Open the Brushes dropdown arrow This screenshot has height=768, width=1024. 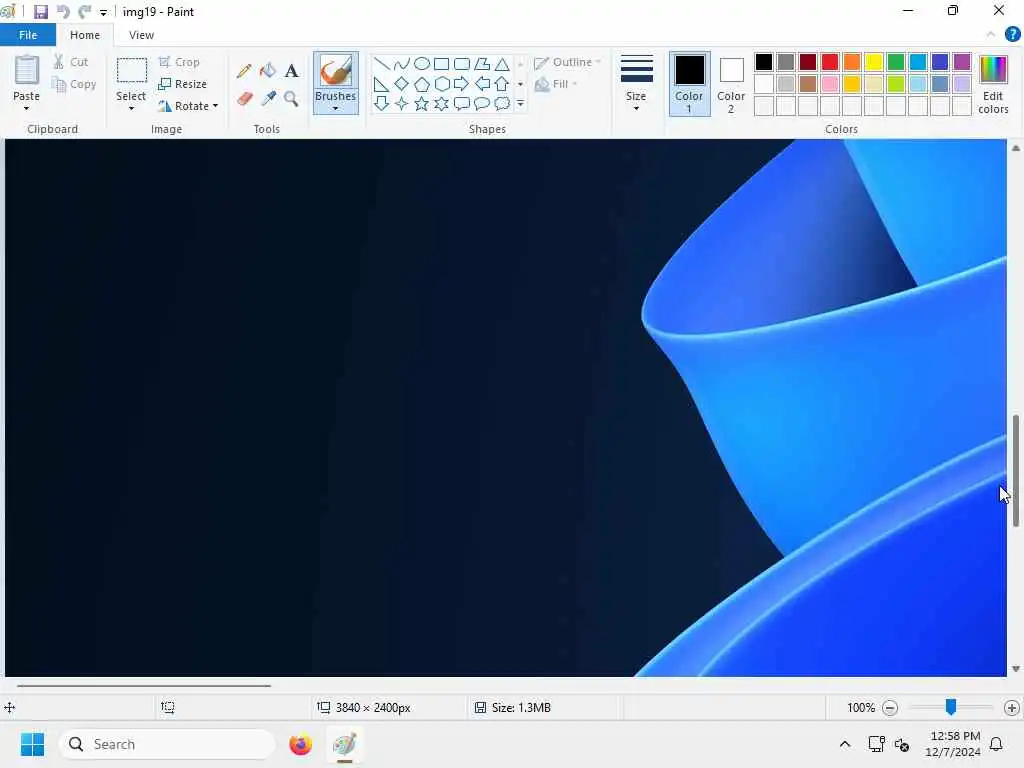336,108
